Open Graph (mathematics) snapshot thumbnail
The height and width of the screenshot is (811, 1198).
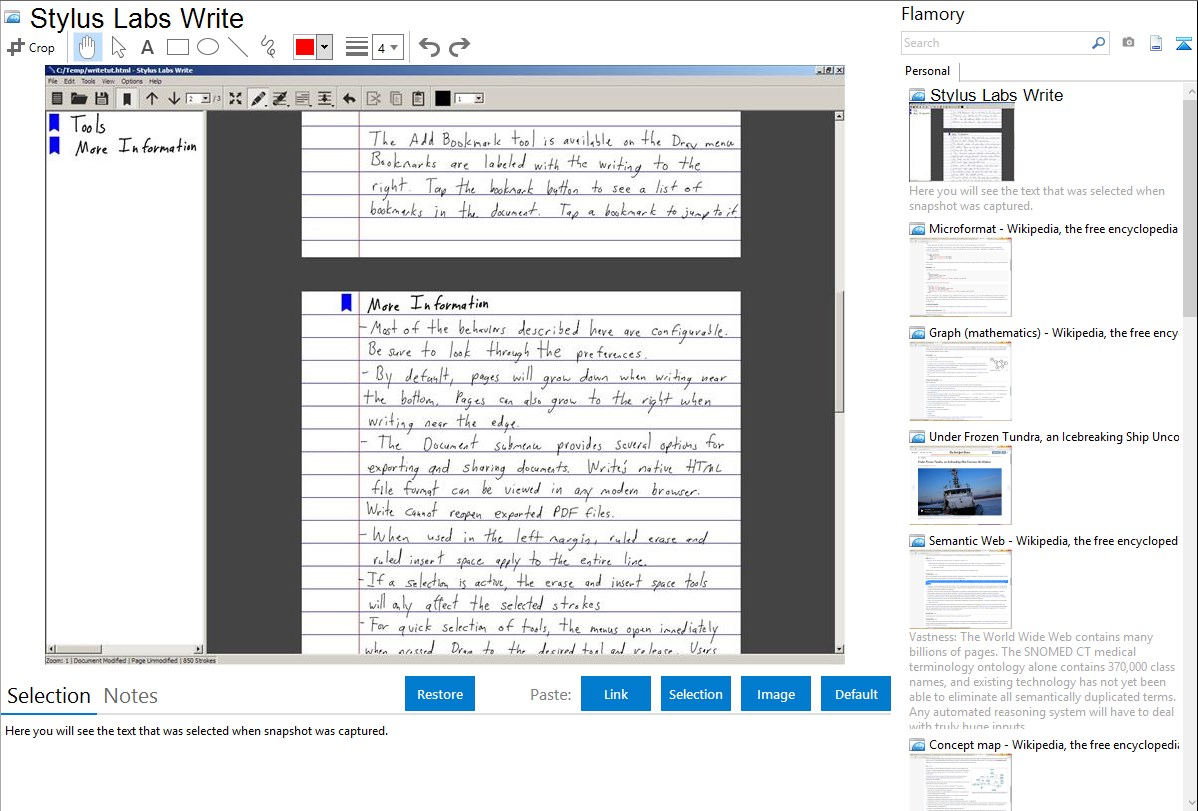coord(960,381)
